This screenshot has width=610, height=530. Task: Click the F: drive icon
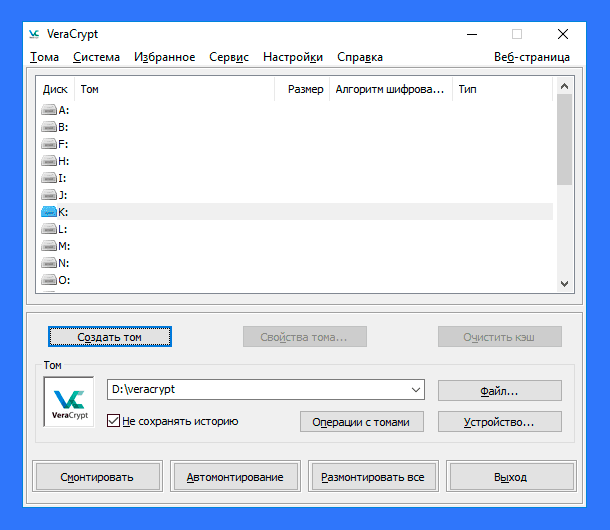point(49,144)
